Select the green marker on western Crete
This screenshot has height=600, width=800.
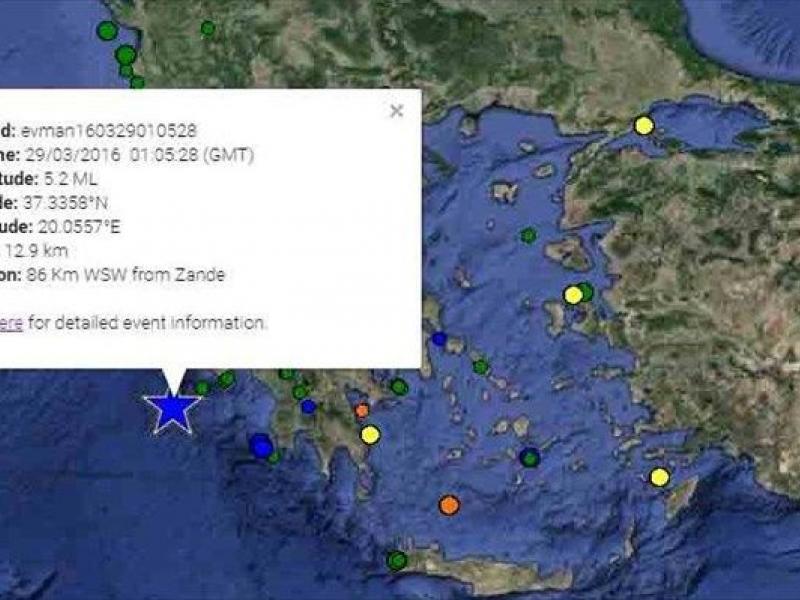pos(398,560)
